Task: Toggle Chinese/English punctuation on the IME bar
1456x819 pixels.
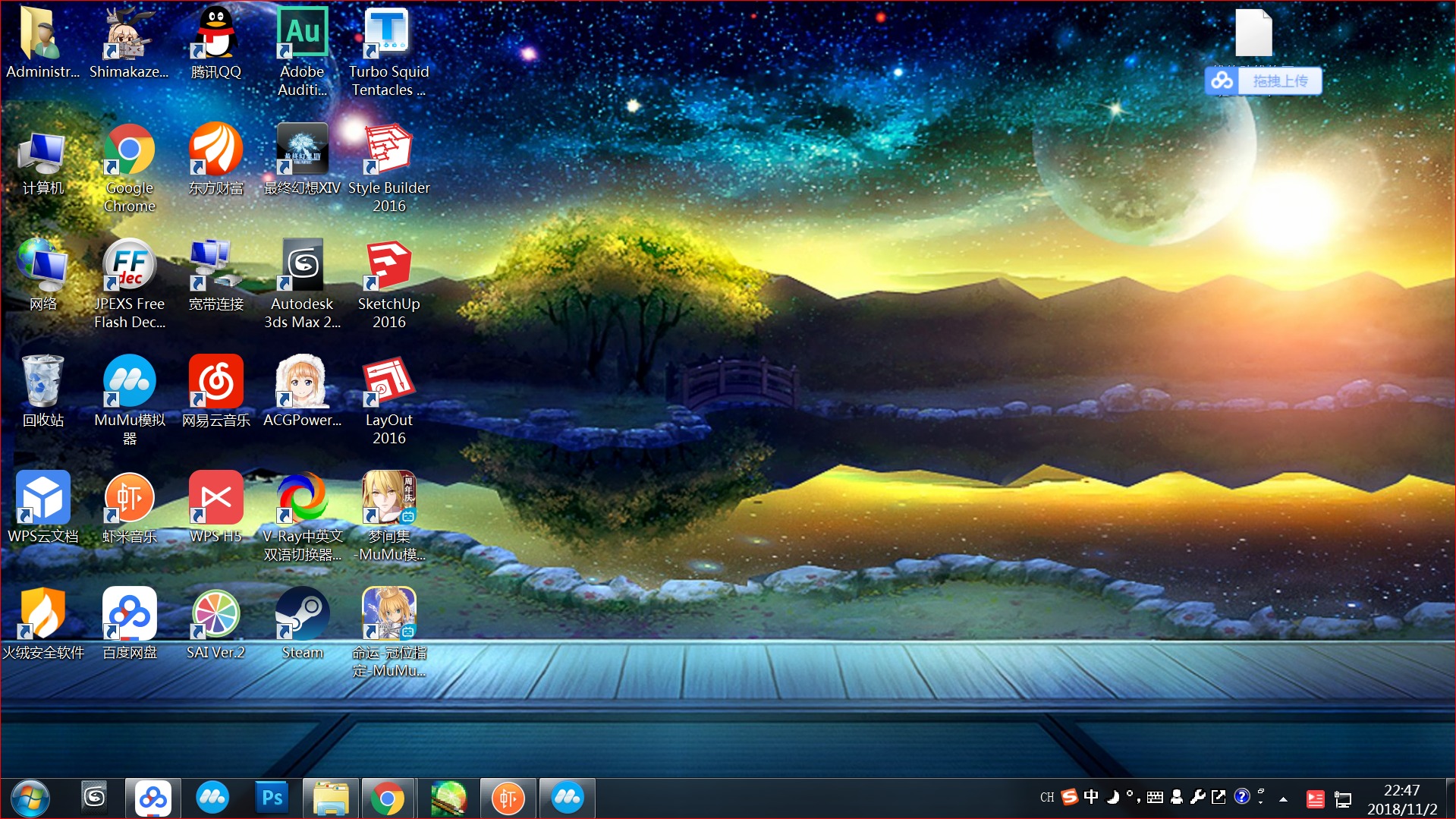Action: point(1133,796)
